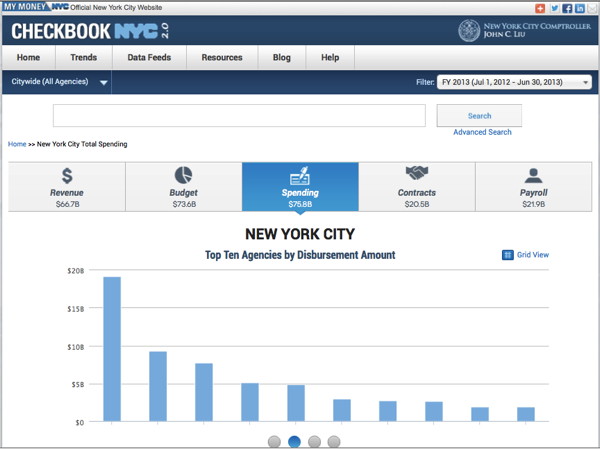Click the MY MONEY NYC badge
600x449 pixels.
(36, 7)
